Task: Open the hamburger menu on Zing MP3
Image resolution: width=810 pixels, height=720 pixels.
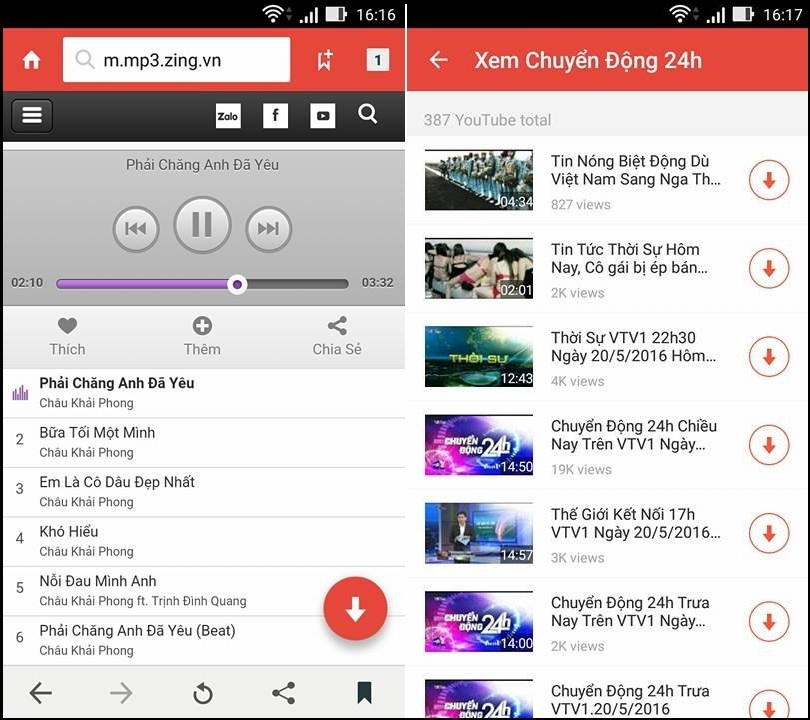Action: pos(32,116)
